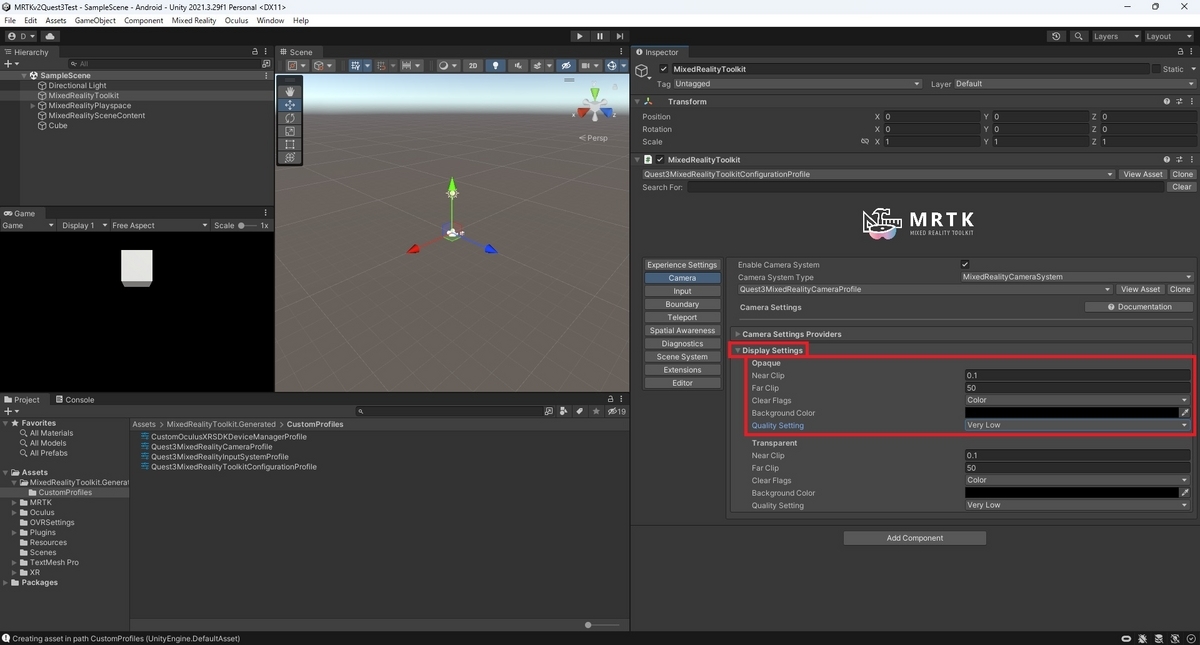
Task: Open the Oculus menu
Action: (236, 20)
